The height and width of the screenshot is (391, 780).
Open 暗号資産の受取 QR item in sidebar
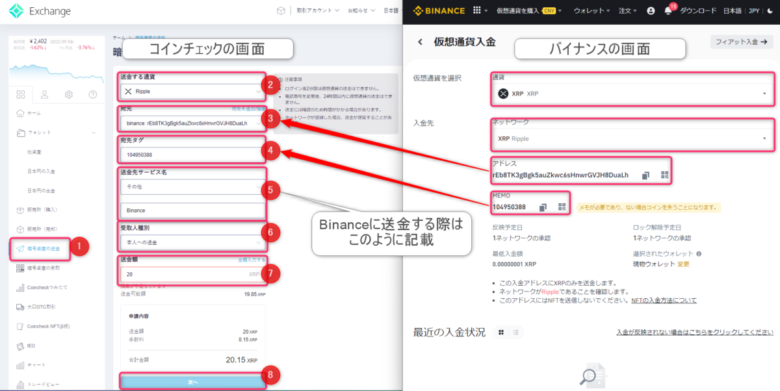pyautogui.click(x=38, y=268)
